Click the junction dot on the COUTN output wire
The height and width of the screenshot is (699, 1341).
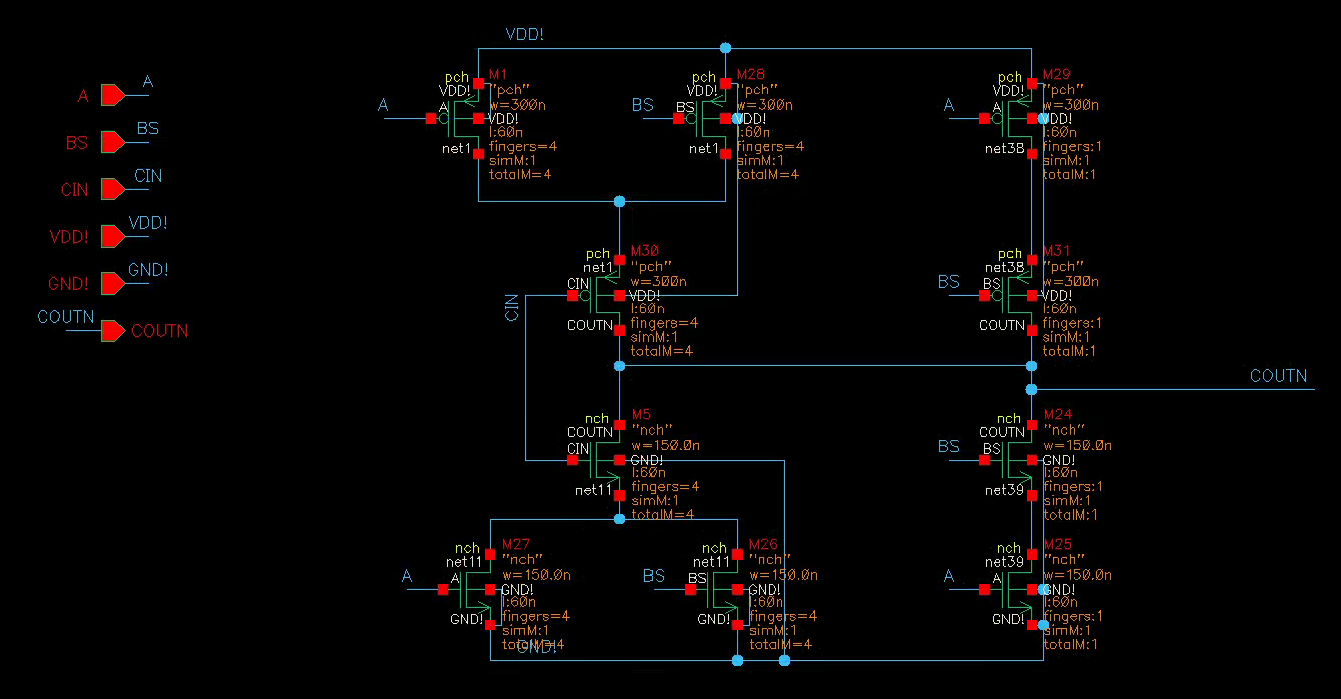tap(1031, 389)
